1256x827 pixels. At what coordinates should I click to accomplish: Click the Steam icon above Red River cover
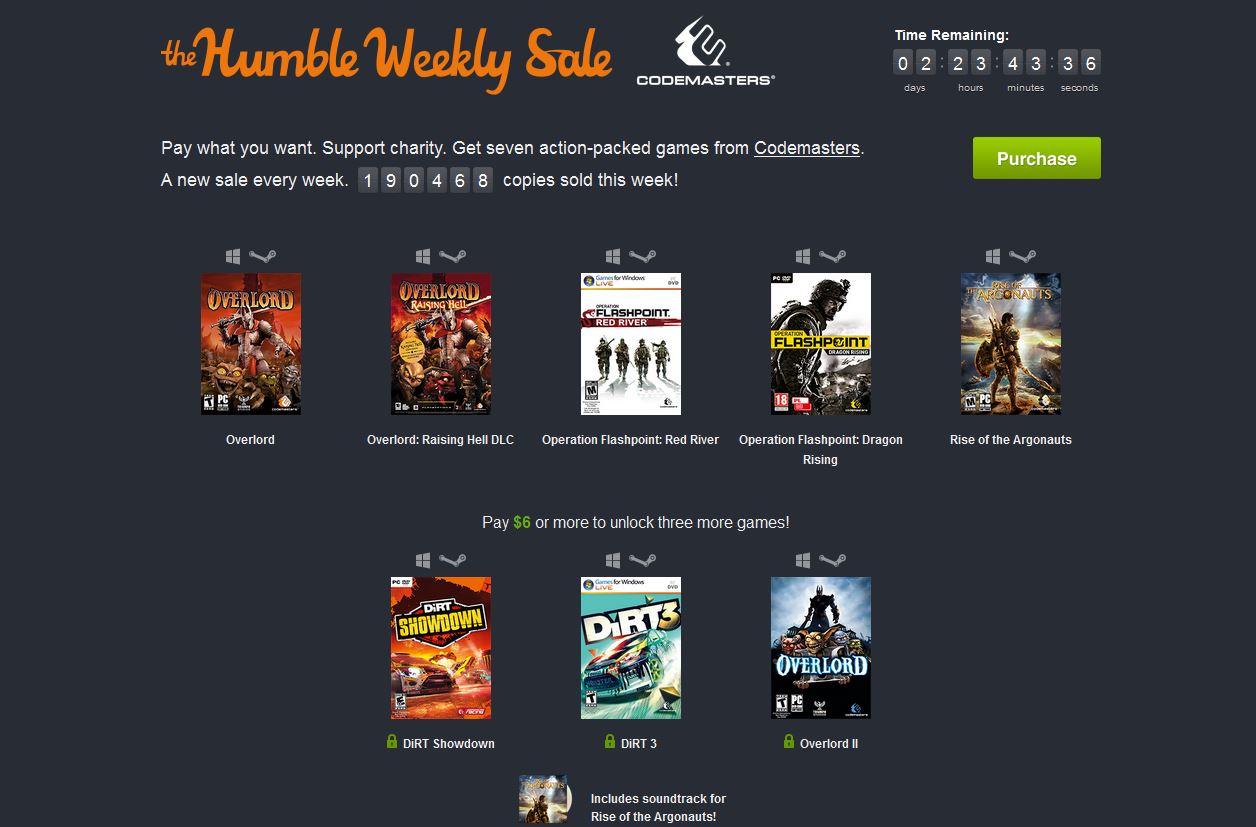pos(643,257)
